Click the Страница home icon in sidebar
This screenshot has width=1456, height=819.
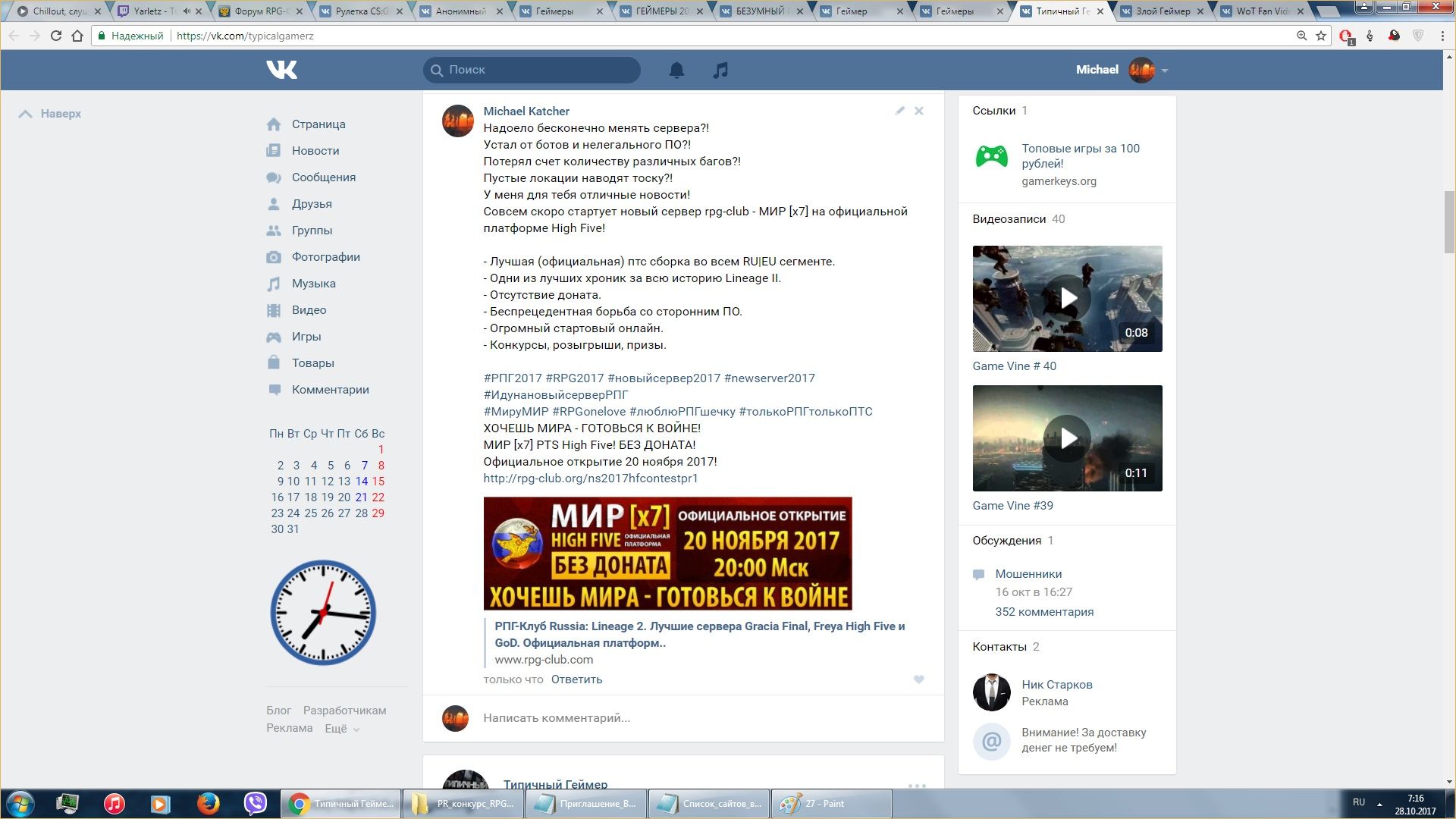point(274,124)
